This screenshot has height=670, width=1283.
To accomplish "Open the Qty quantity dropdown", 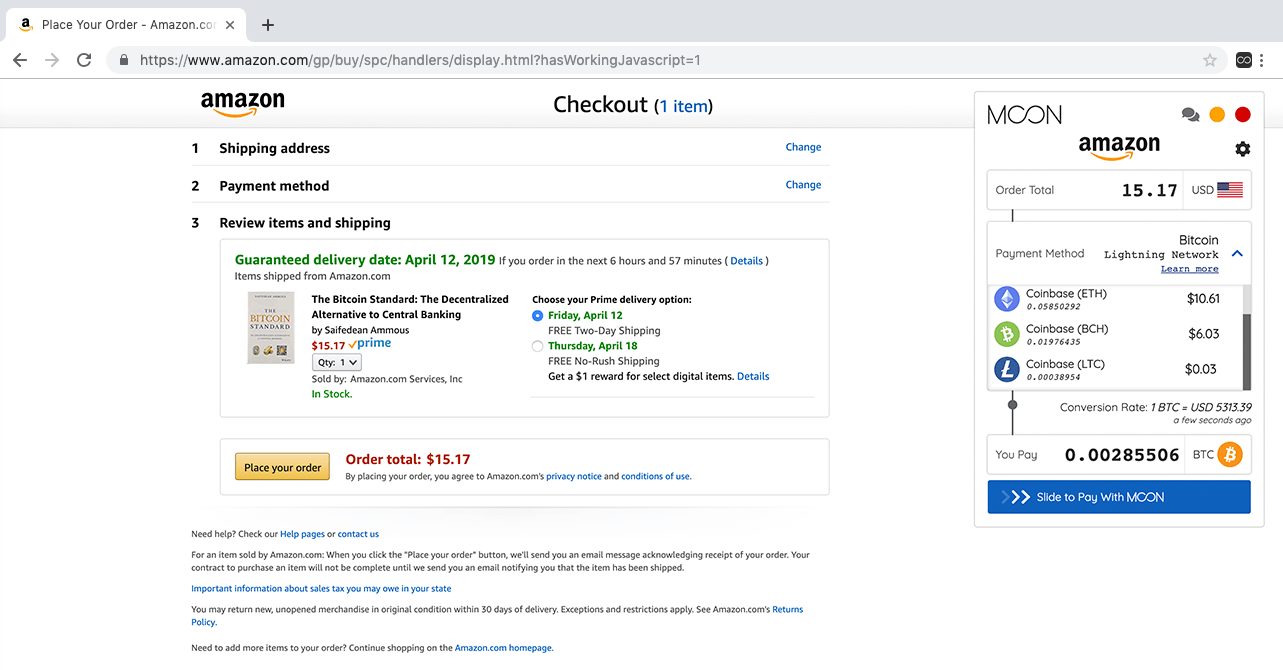I will tap(337, 363).
